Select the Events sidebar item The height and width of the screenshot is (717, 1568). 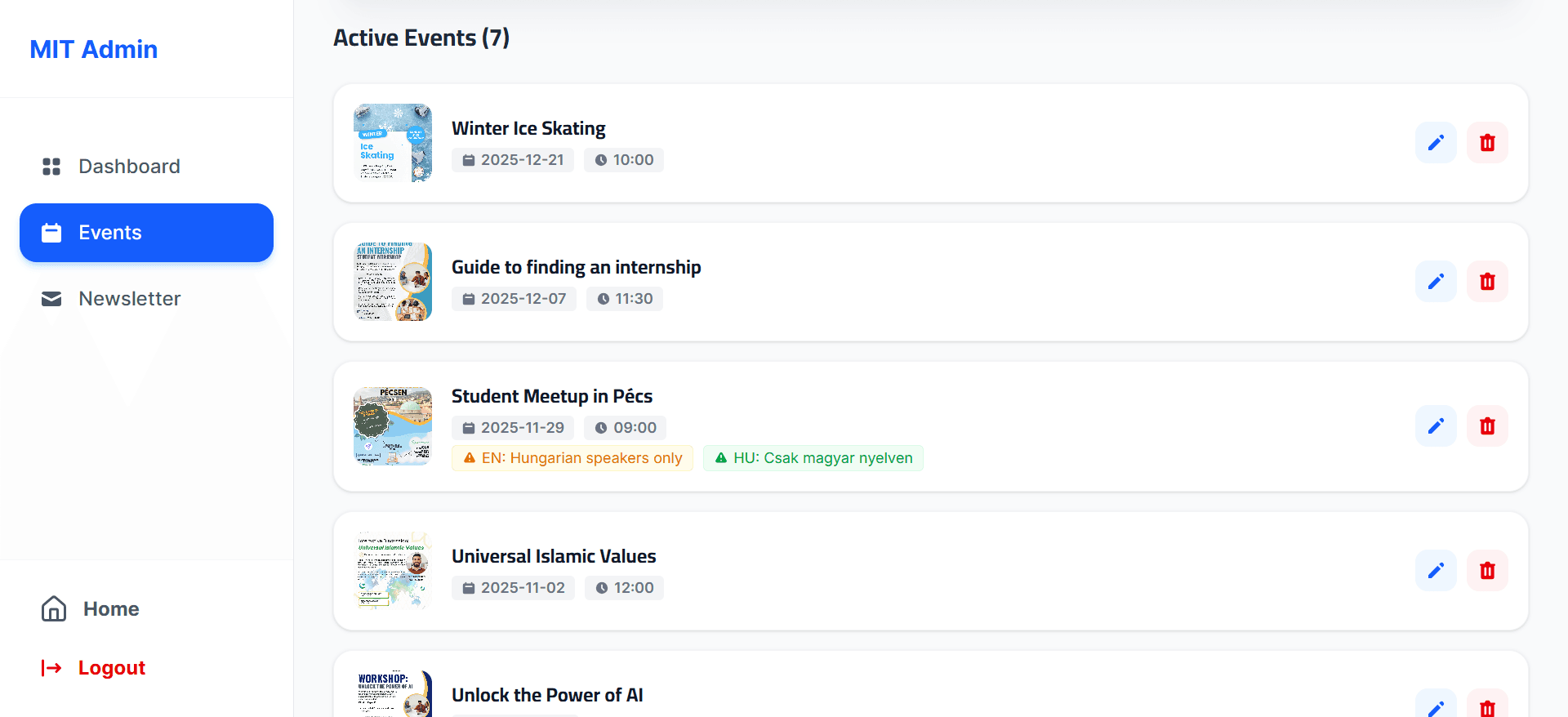click(x=146, y=233)
